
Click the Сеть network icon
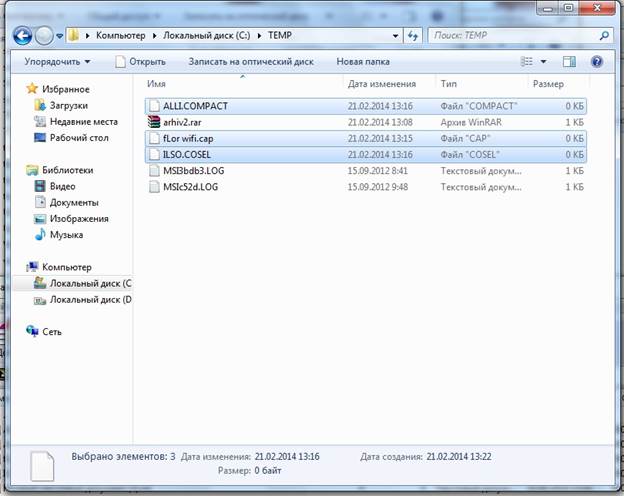pos(32,331)
